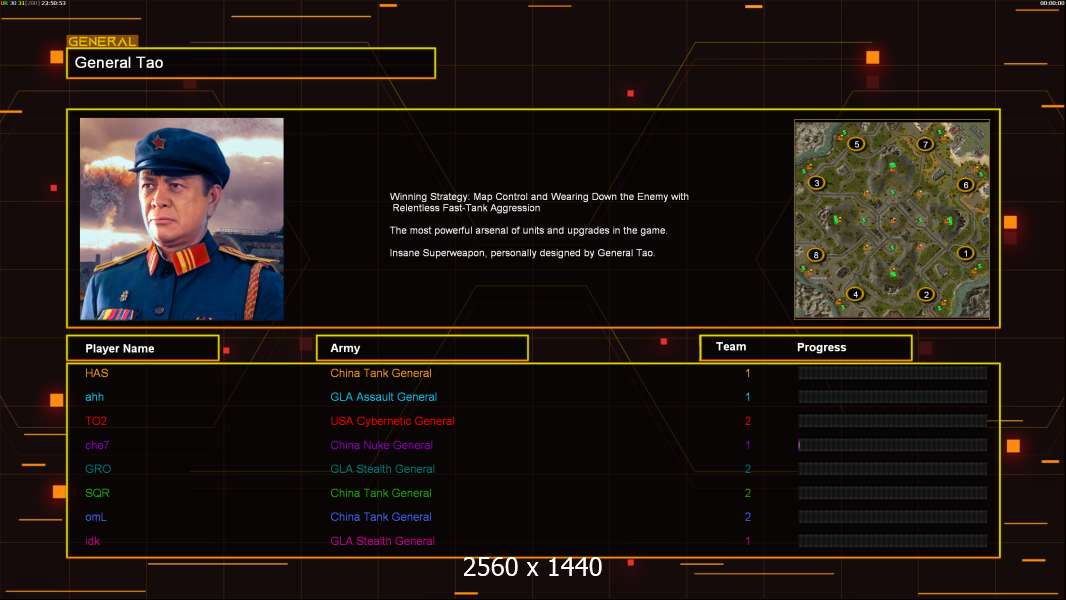This screenshot has height=600, width=1066.
Task: Click the Progress column header
Action: (821, 347)
